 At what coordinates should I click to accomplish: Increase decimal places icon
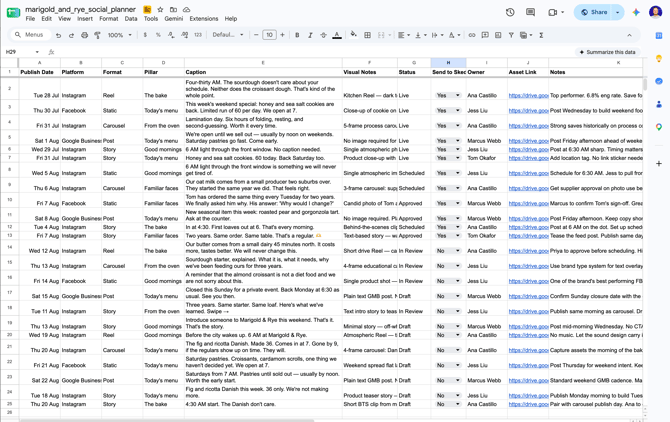[185, 35]
